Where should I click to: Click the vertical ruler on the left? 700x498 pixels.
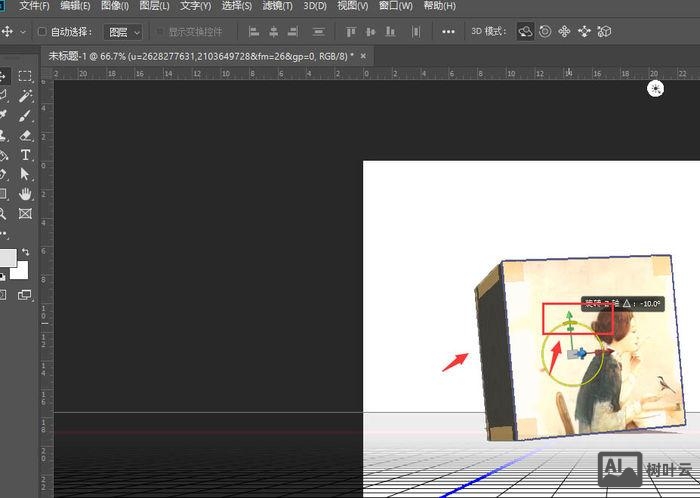click(46, 289)
